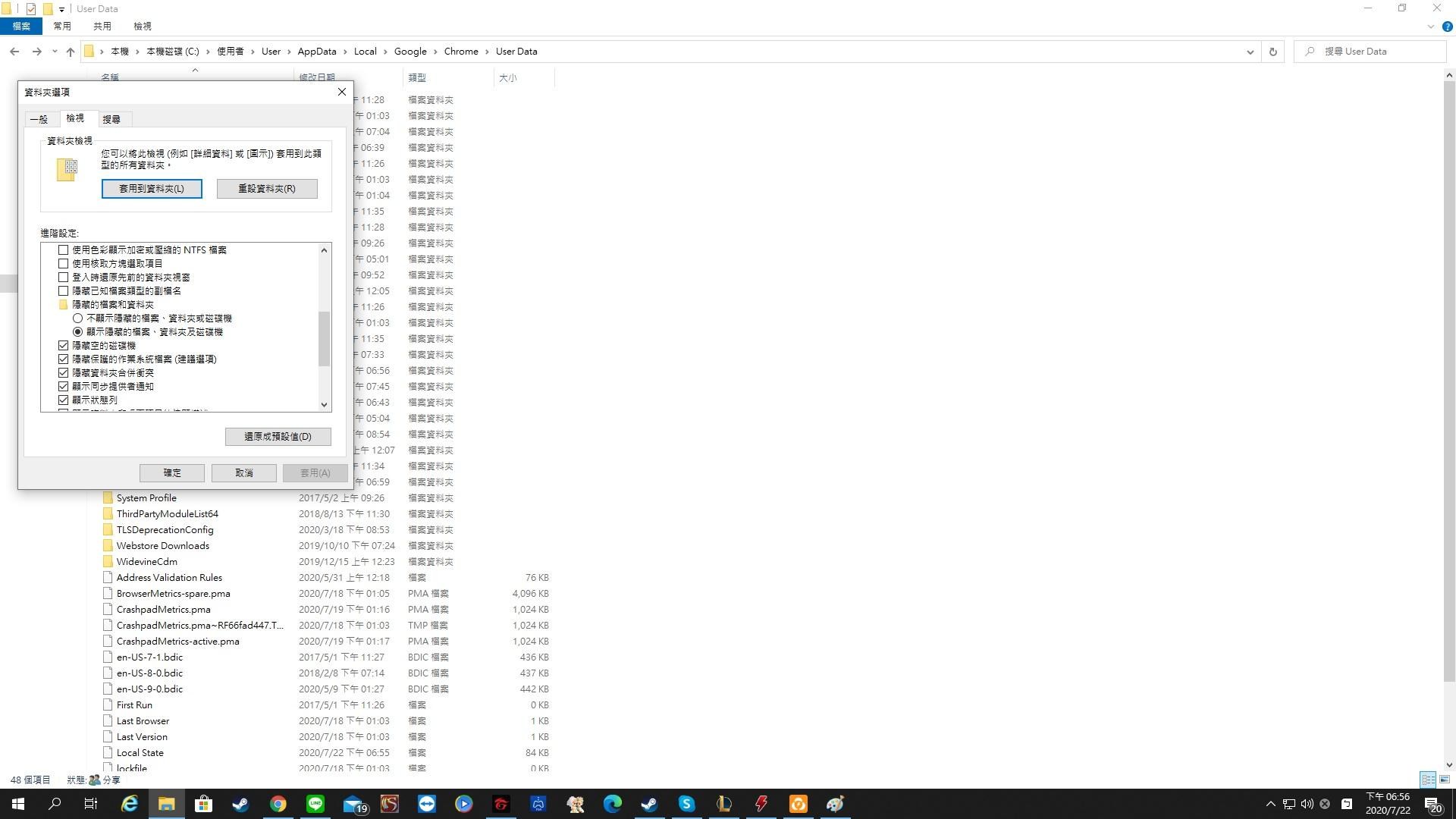
Task: Switch to large icons view in status bar
Action: (x=1445, y=780)
